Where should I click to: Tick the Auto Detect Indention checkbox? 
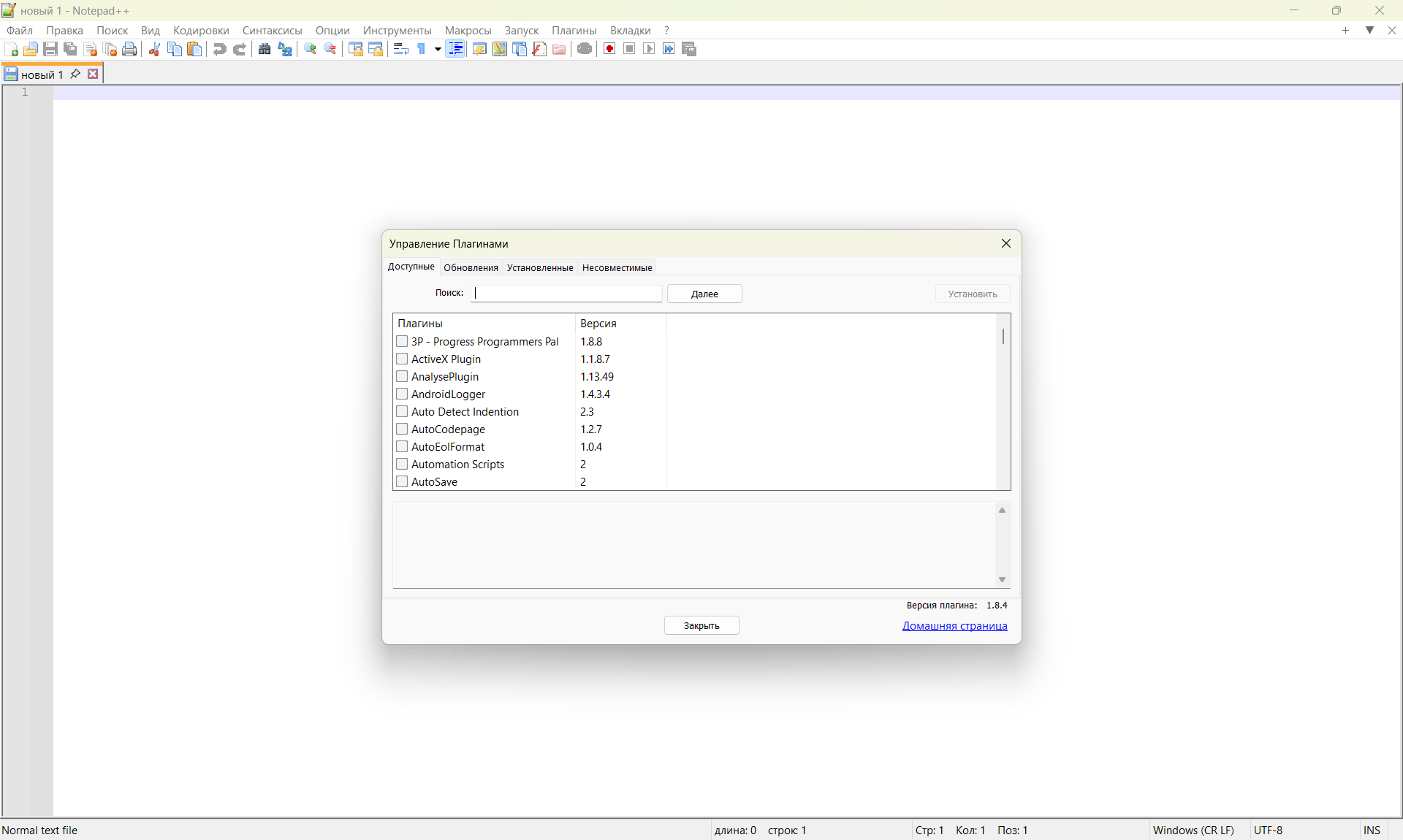click(402, 411)
